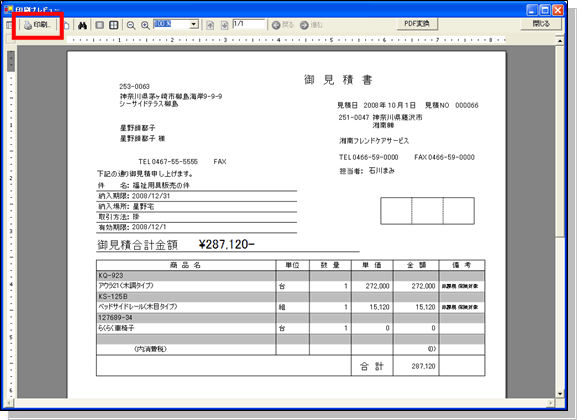
Task: Click the 合計 label in table footer
Action: 372,366
